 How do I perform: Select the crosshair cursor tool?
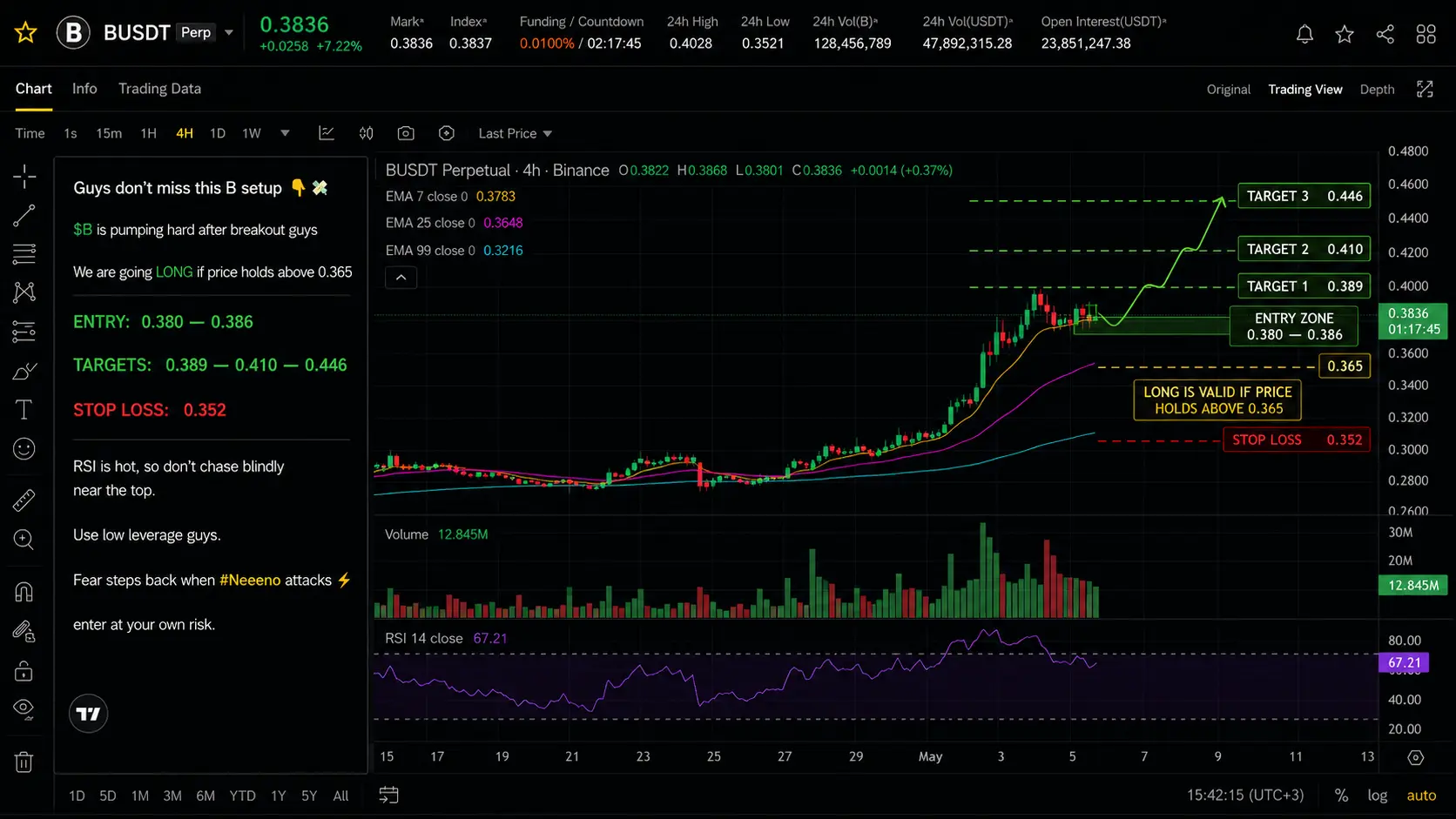click(x=24, y=177)
